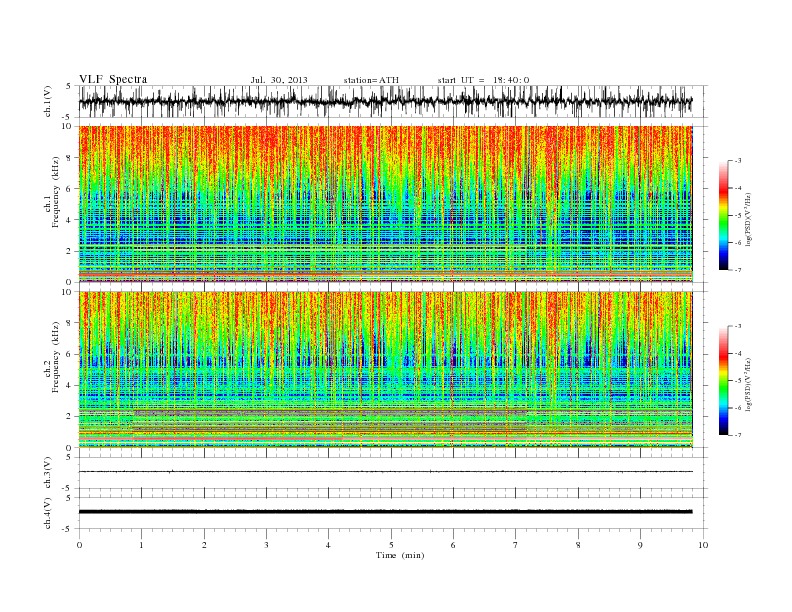Click the "4" tick on the time axis
Image resolution: width=792 pixels, height=612 pixels.
[329, 545]
